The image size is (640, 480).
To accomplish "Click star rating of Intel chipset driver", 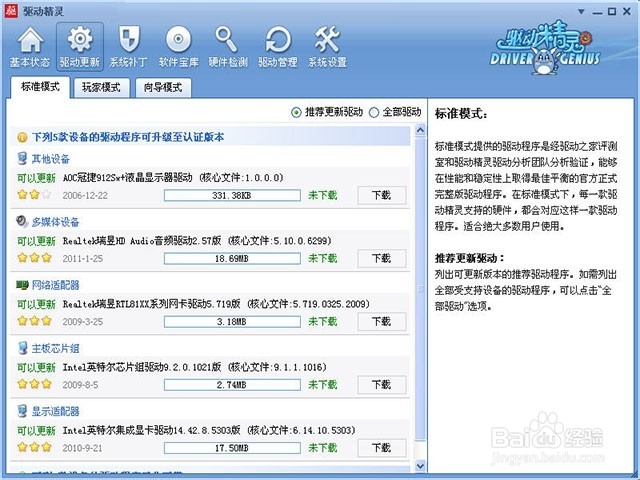I will (35, 384).
